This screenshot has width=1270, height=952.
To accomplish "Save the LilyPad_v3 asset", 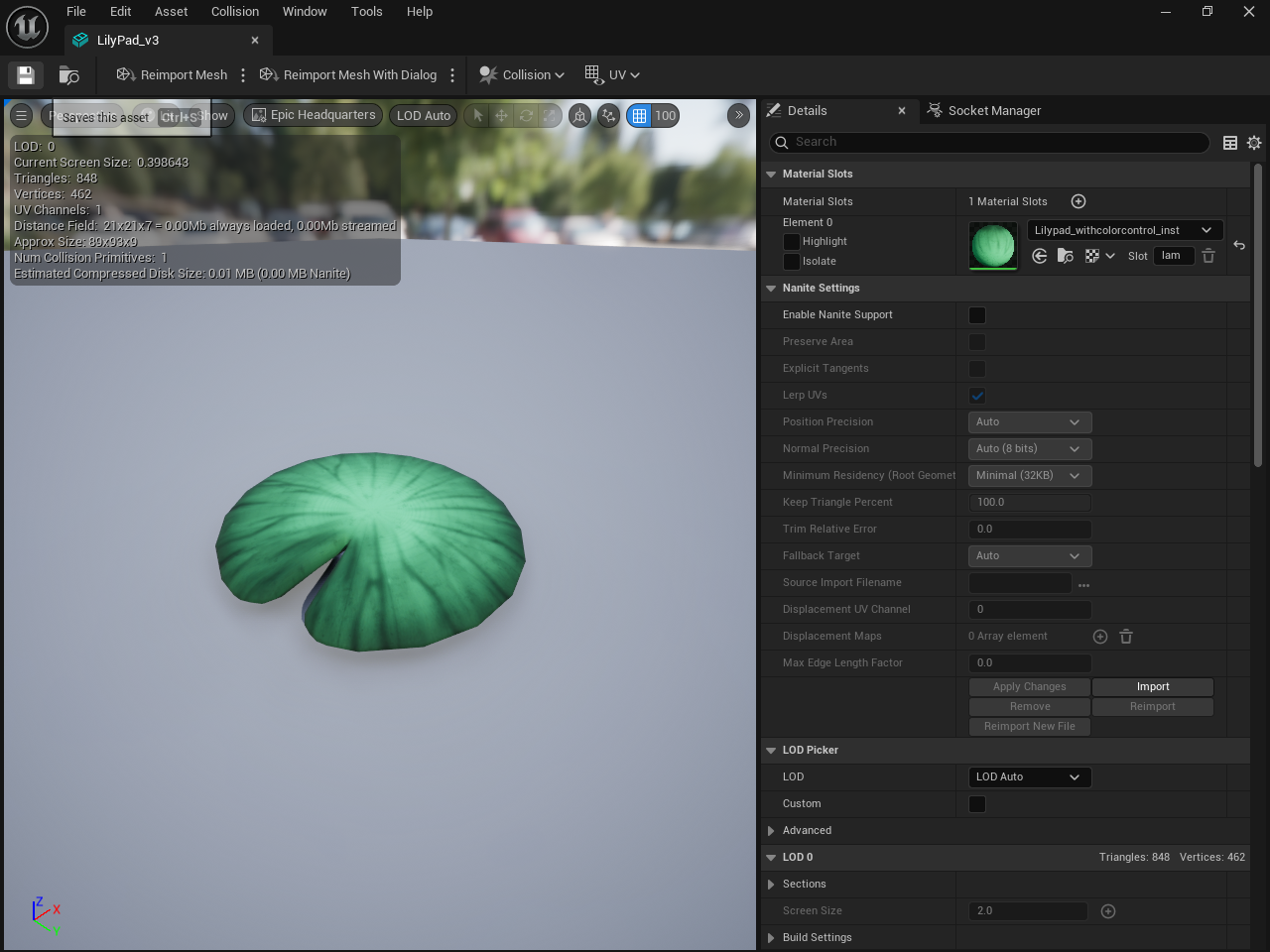I will (x=26, y=75).
